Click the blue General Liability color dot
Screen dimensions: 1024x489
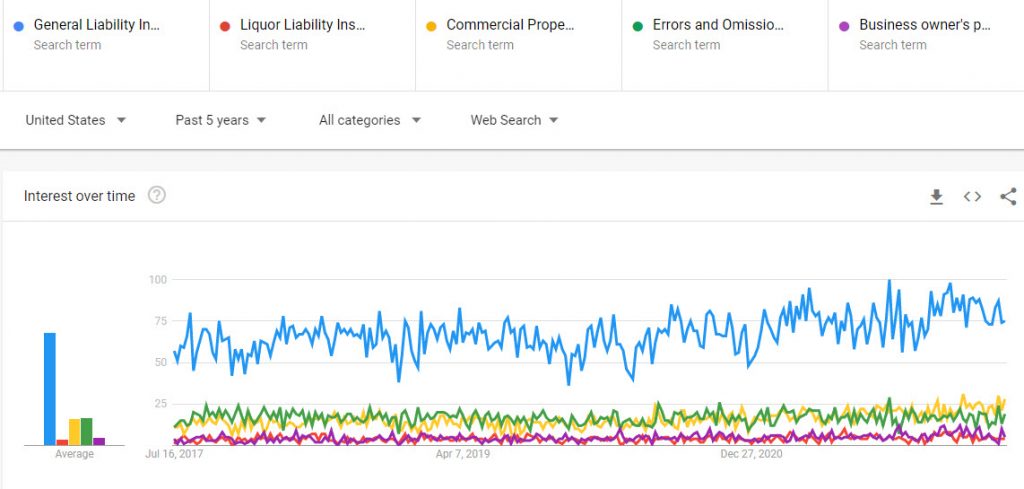point(18,27)
